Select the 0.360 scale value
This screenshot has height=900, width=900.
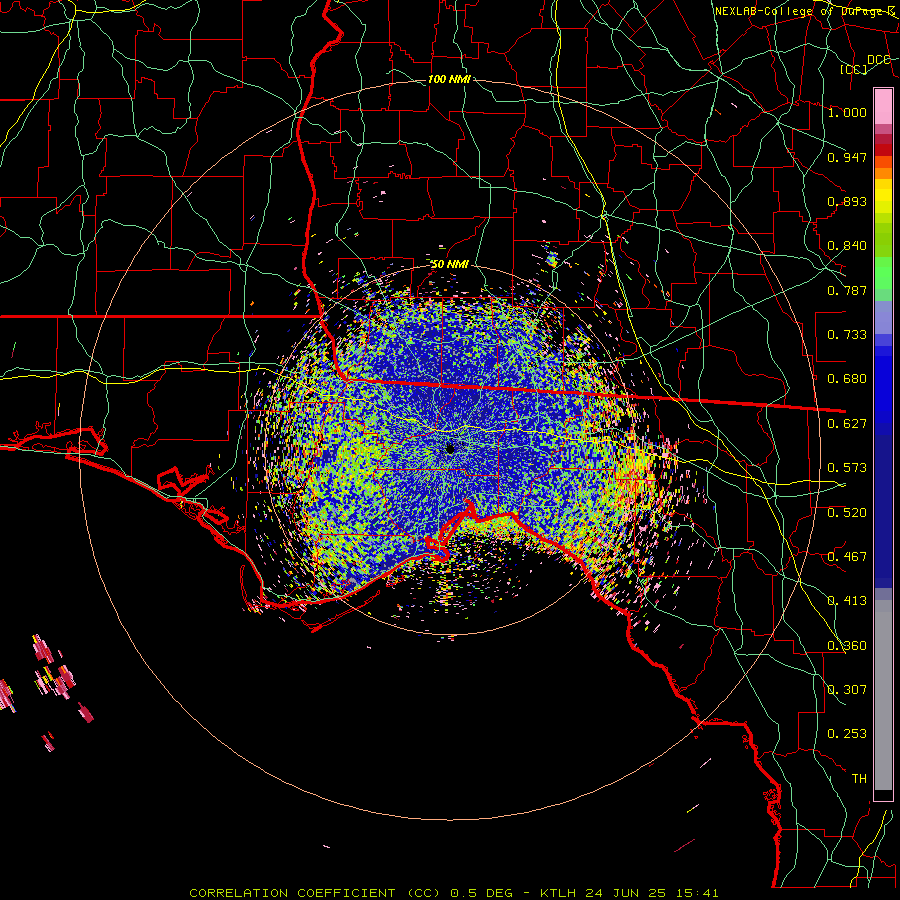847,646
